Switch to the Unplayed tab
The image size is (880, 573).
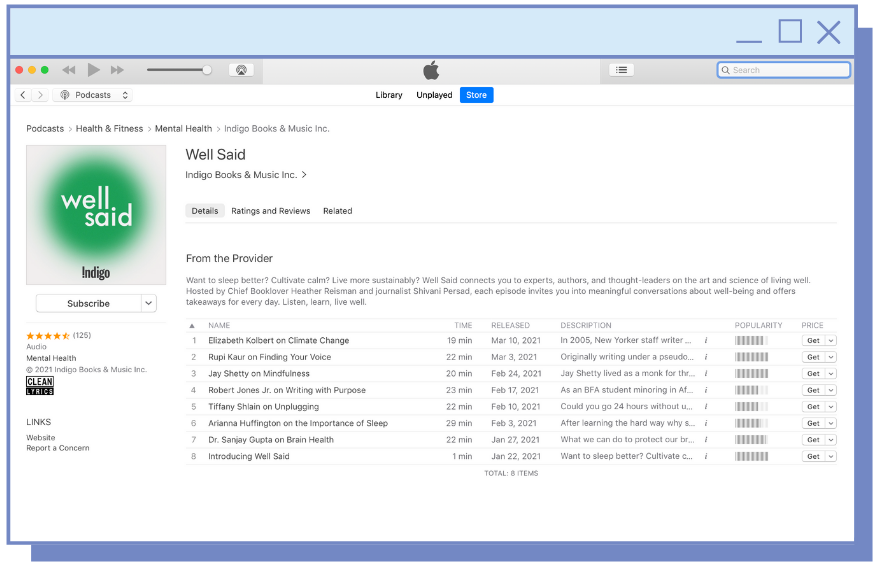pyautogui.click(x=434, y=95)
